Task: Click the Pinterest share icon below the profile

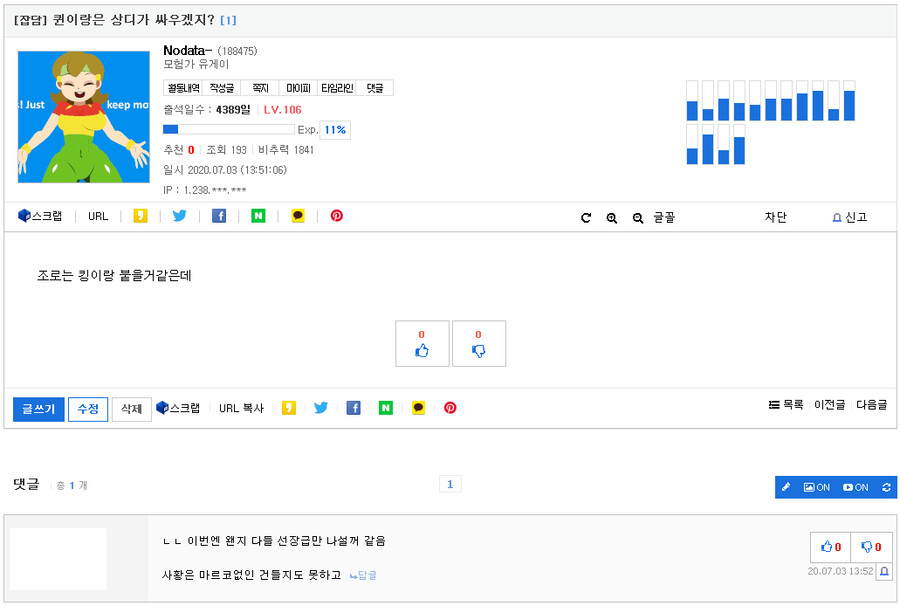Action: point(337,216)
